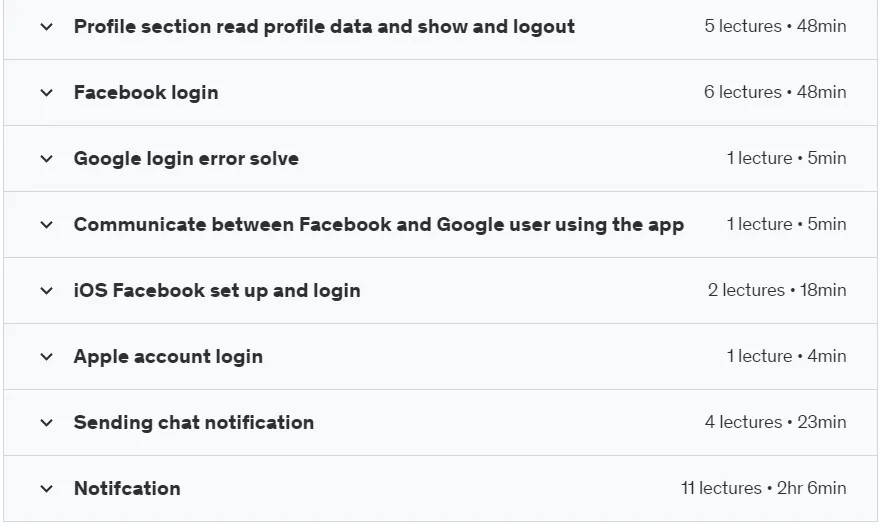Toggle the Apple account login chevron

(47, 357)
